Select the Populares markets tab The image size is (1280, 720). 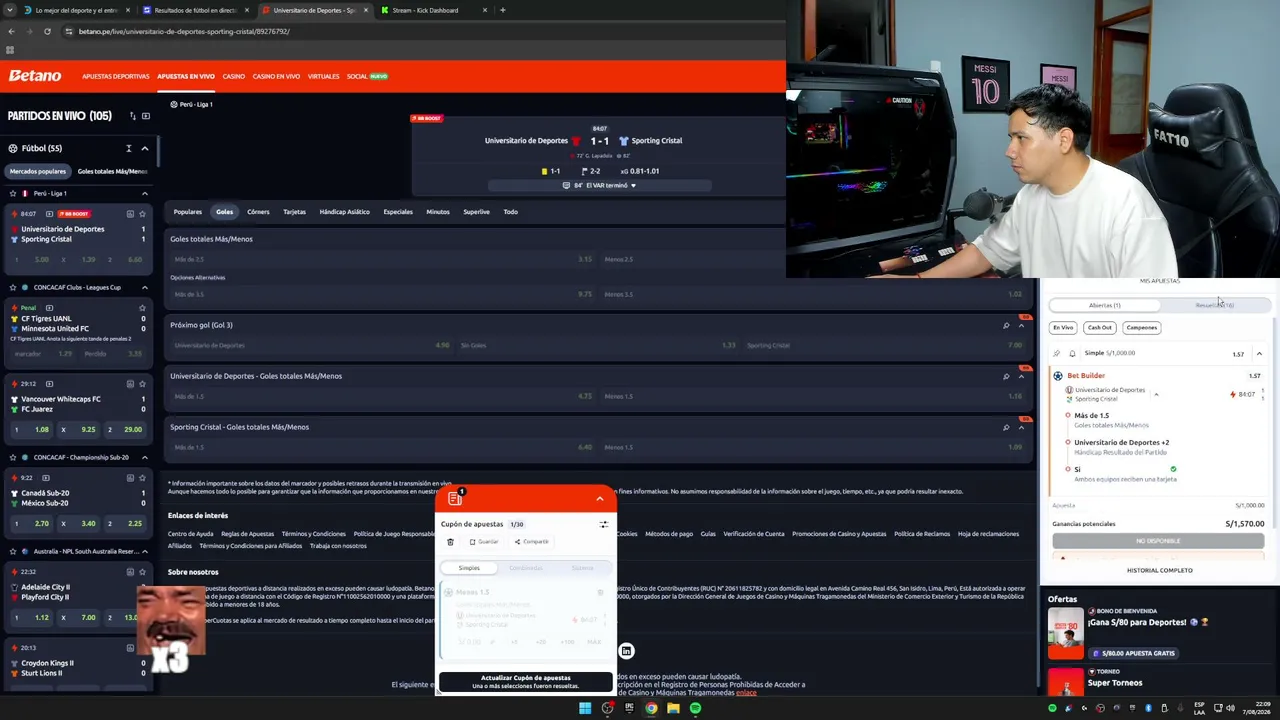click(x=188, y=212)
